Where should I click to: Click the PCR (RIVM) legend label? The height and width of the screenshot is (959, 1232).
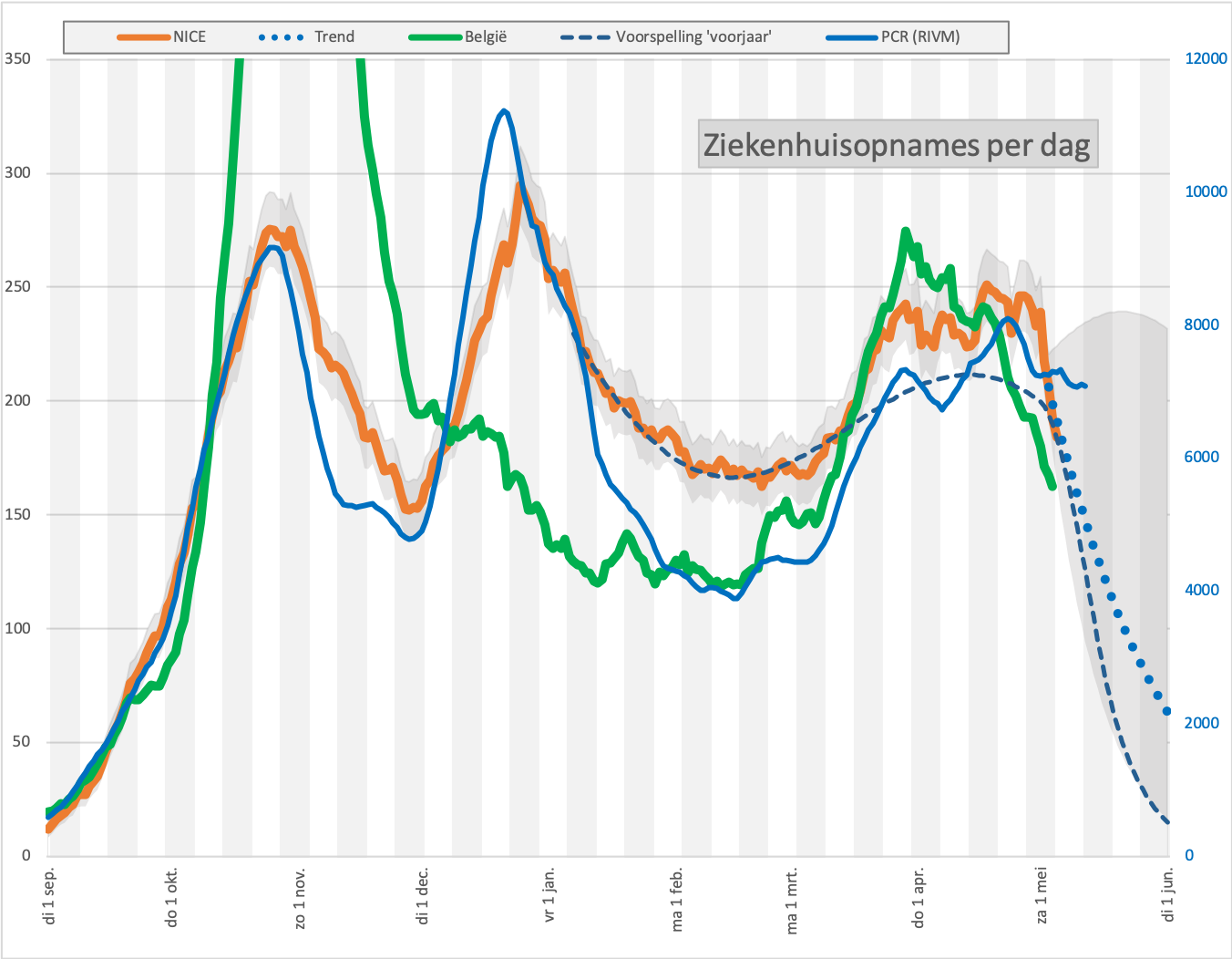920,37
